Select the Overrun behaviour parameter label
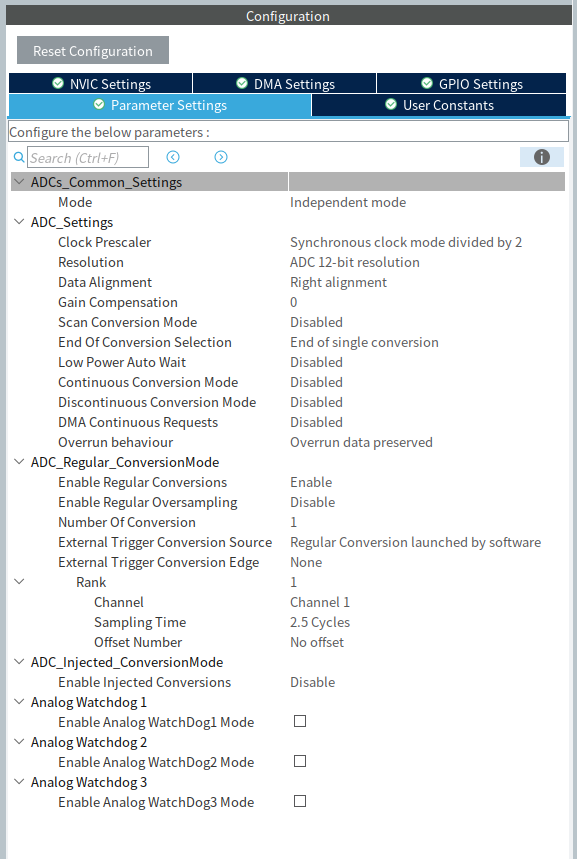This screenshot has height=859, width=577. coord(116,442)
